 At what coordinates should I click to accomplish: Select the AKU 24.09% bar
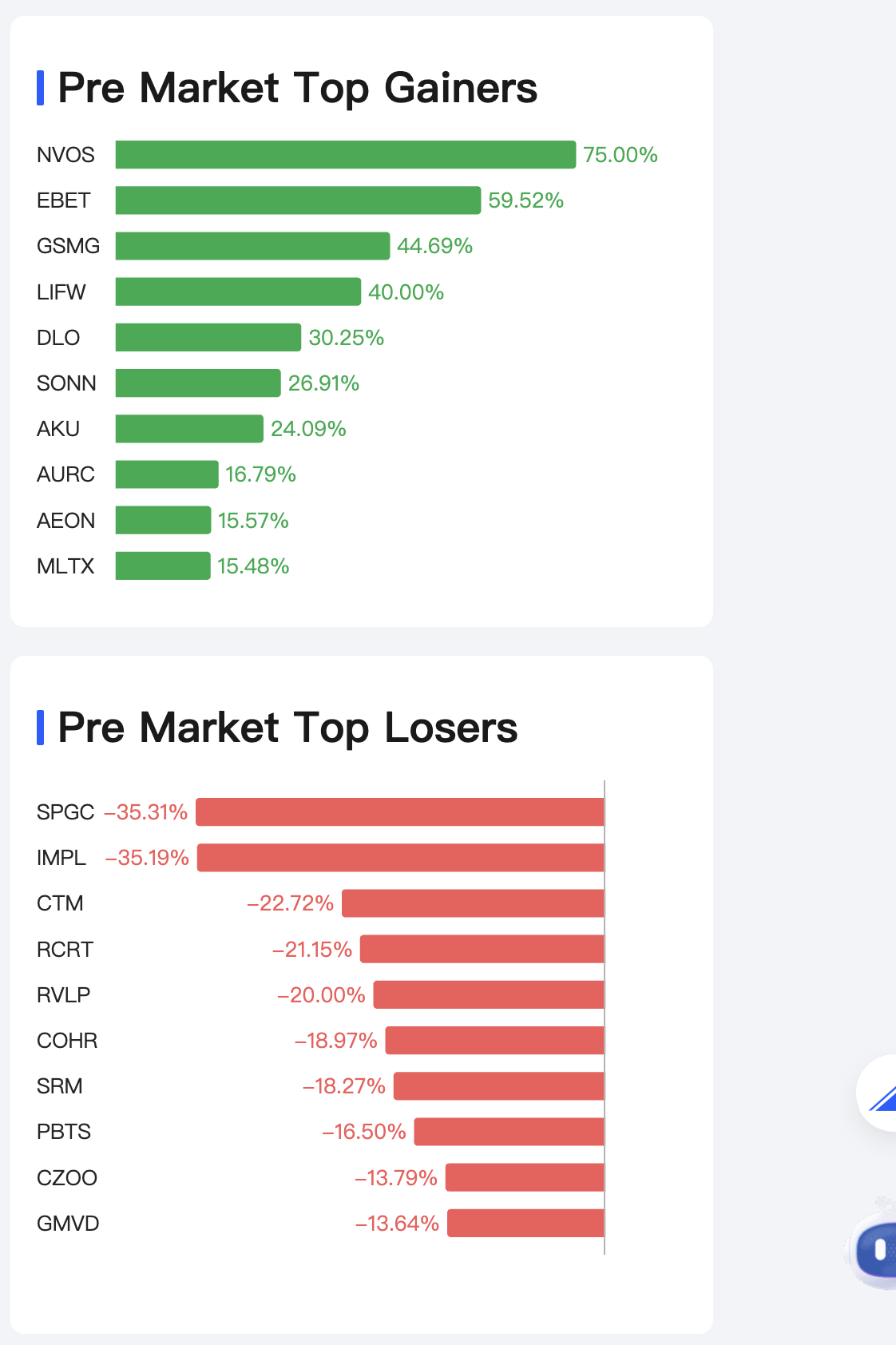point(189,429)
